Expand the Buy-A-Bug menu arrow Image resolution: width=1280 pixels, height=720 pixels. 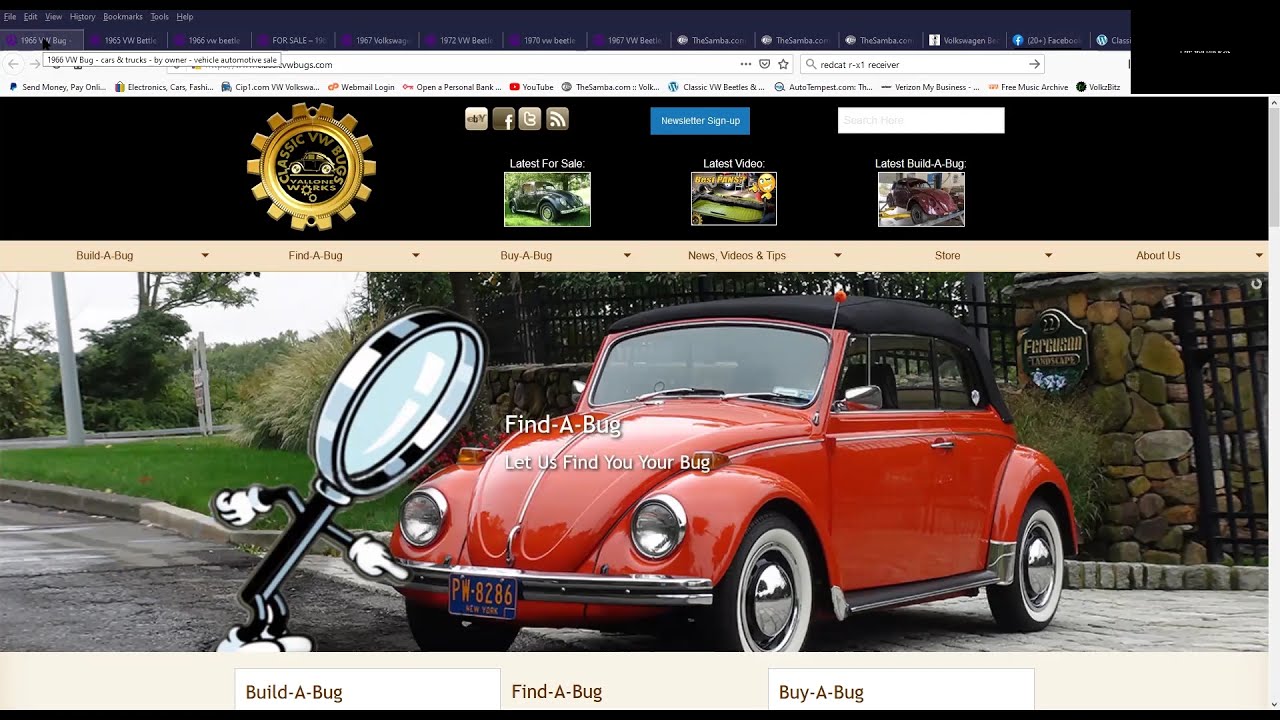point(627,256)
